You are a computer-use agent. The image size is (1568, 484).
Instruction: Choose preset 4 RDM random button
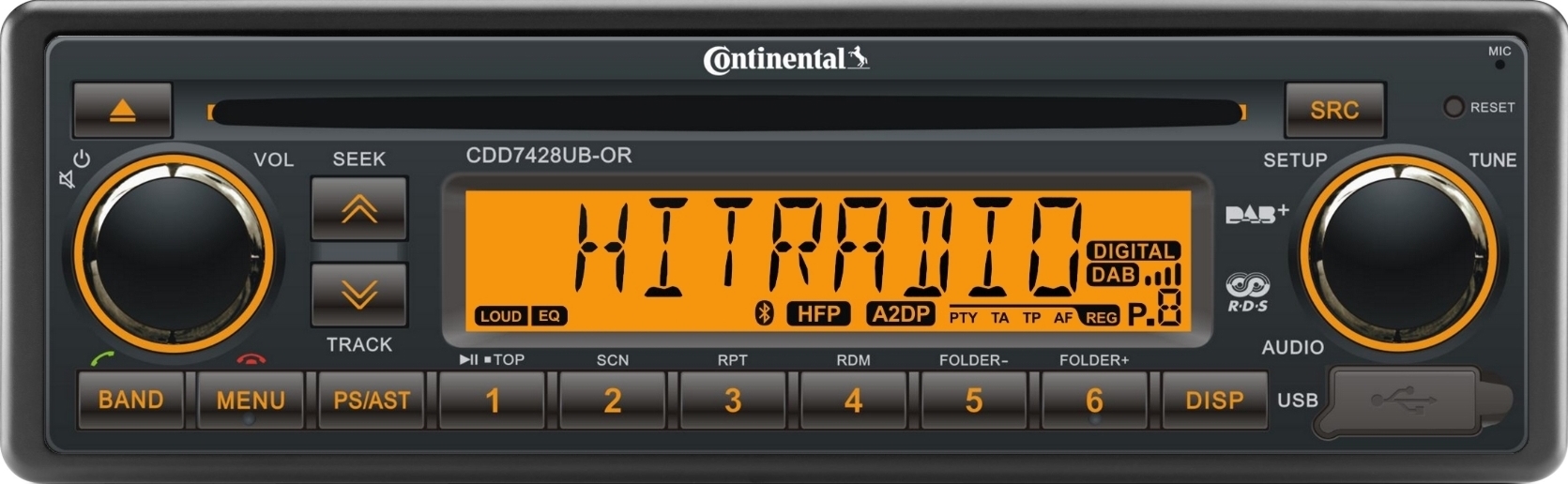[x=853, y=401]
